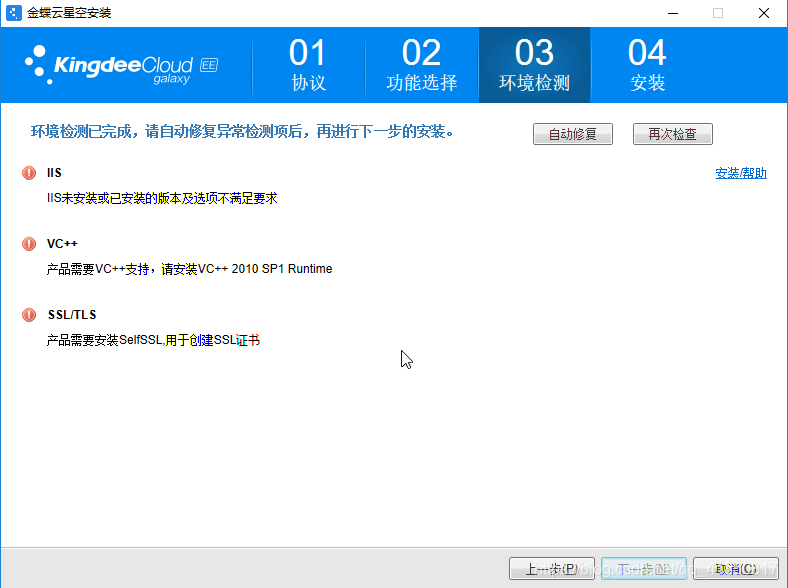
Task: Open step 04 安装 tab
Action: (647, 65)
